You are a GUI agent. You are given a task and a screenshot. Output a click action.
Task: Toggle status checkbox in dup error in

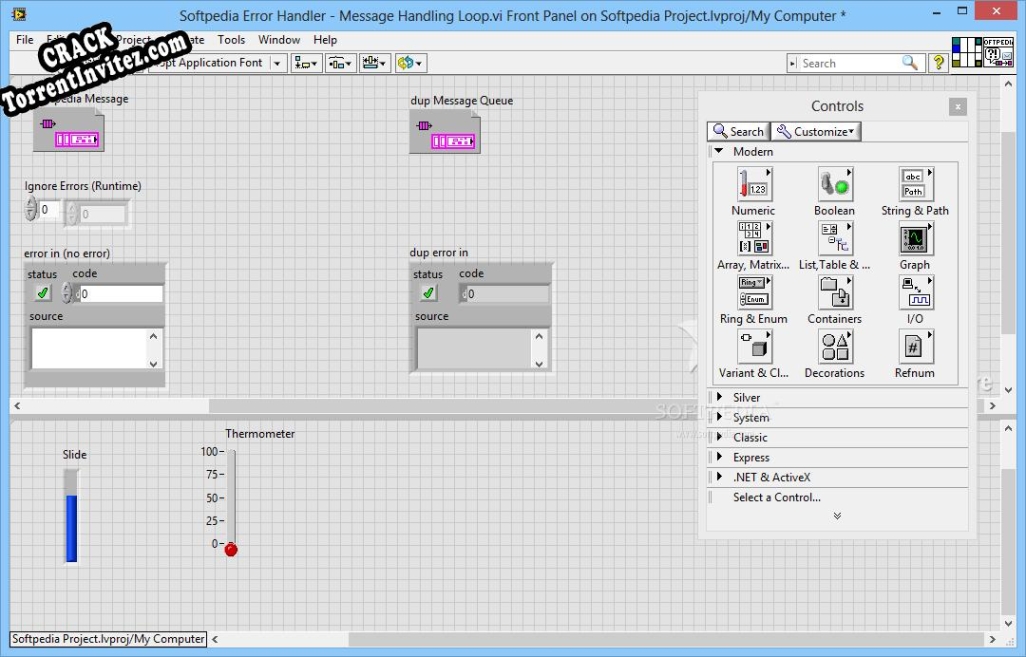click(x=428, y=292)
